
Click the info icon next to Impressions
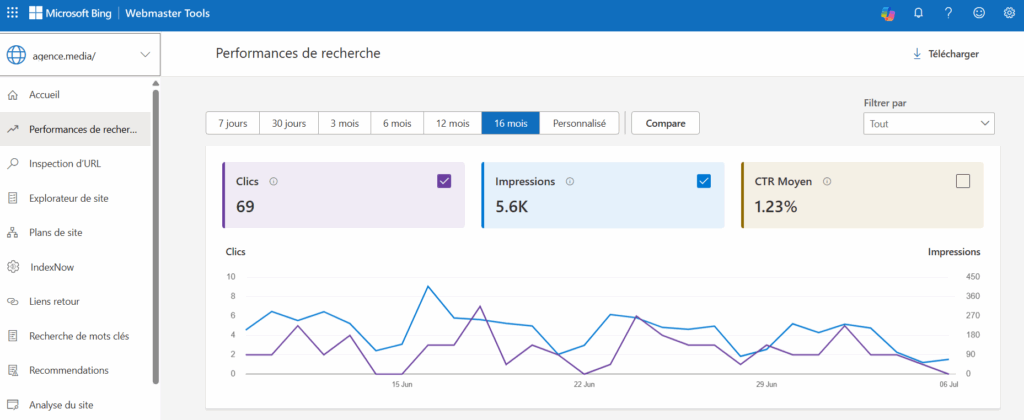[x=569, y=182]
